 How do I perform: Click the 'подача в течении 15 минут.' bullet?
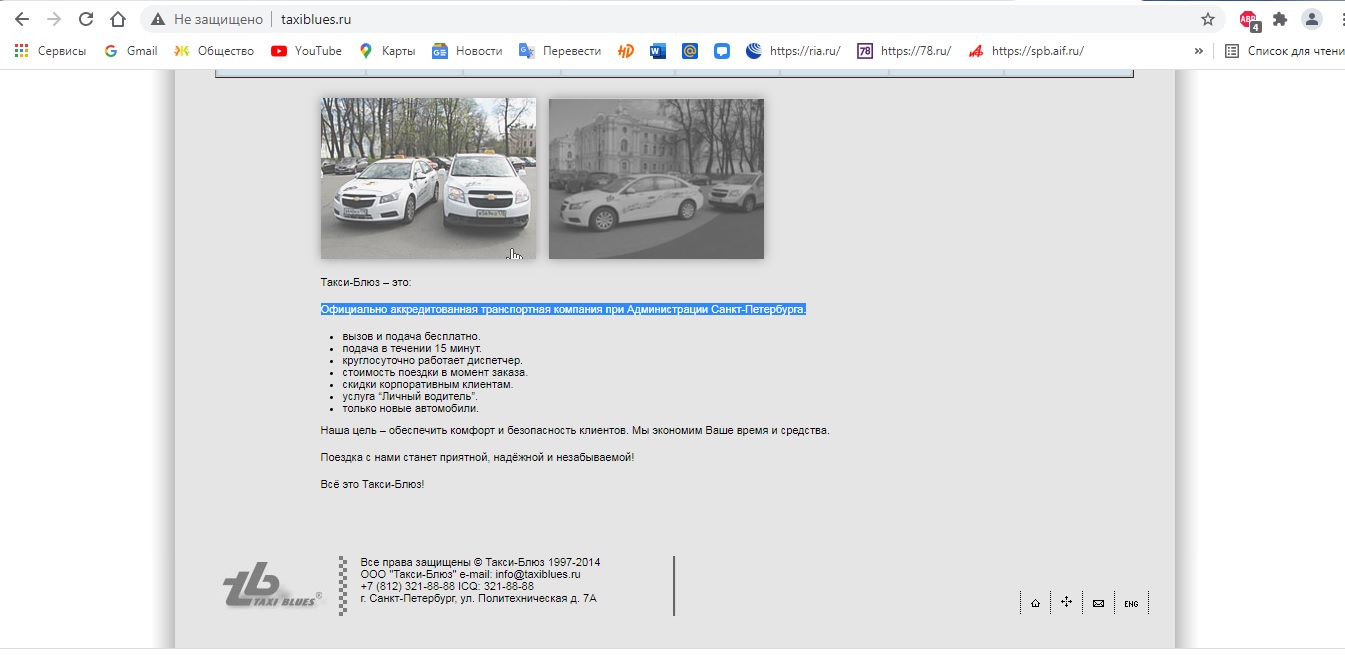point(412,348)
